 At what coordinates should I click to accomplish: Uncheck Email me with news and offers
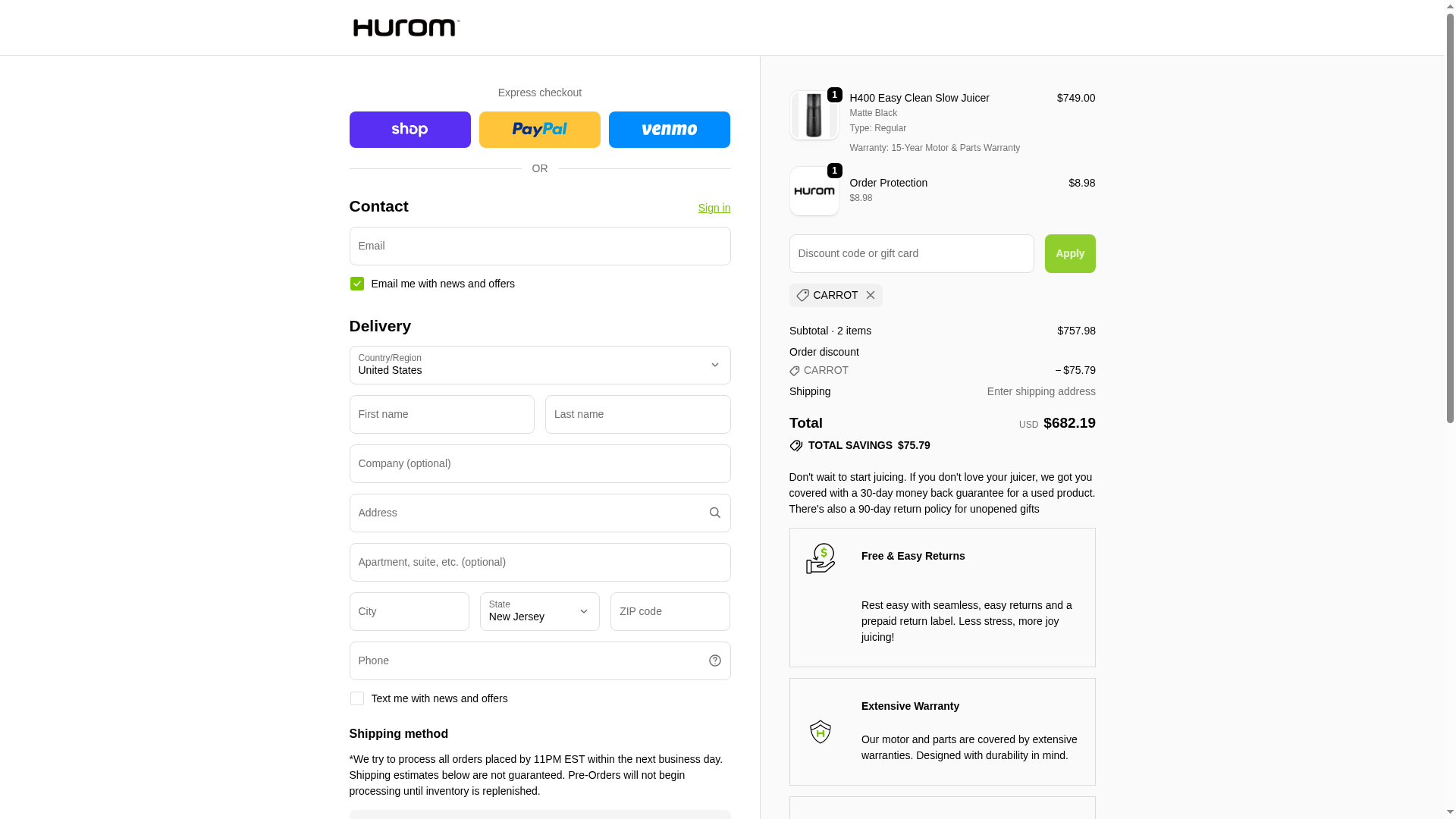pyautogui.click(x=357, y=284)
